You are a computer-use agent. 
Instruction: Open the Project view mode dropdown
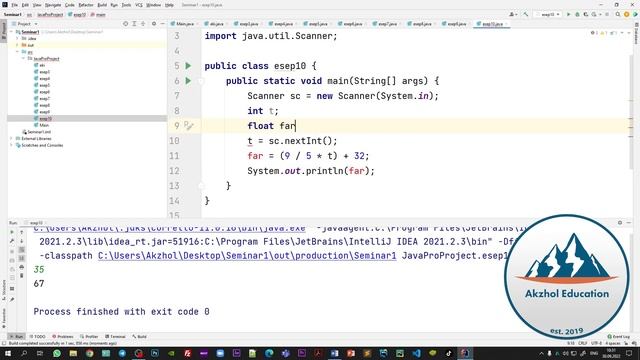pos(26,24)
